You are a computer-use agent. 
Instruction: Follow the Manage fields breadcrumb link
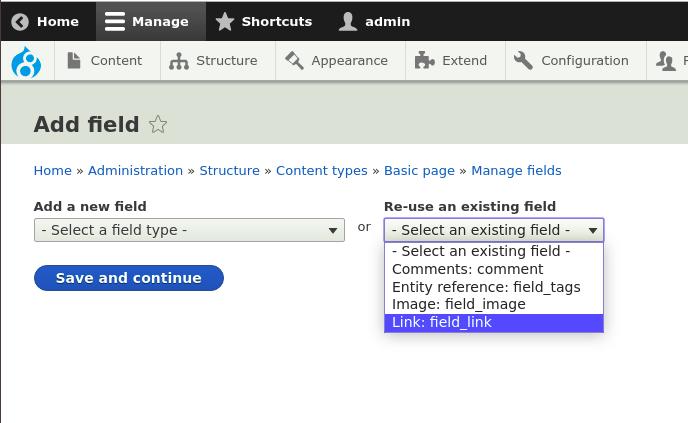coord(516,170)
